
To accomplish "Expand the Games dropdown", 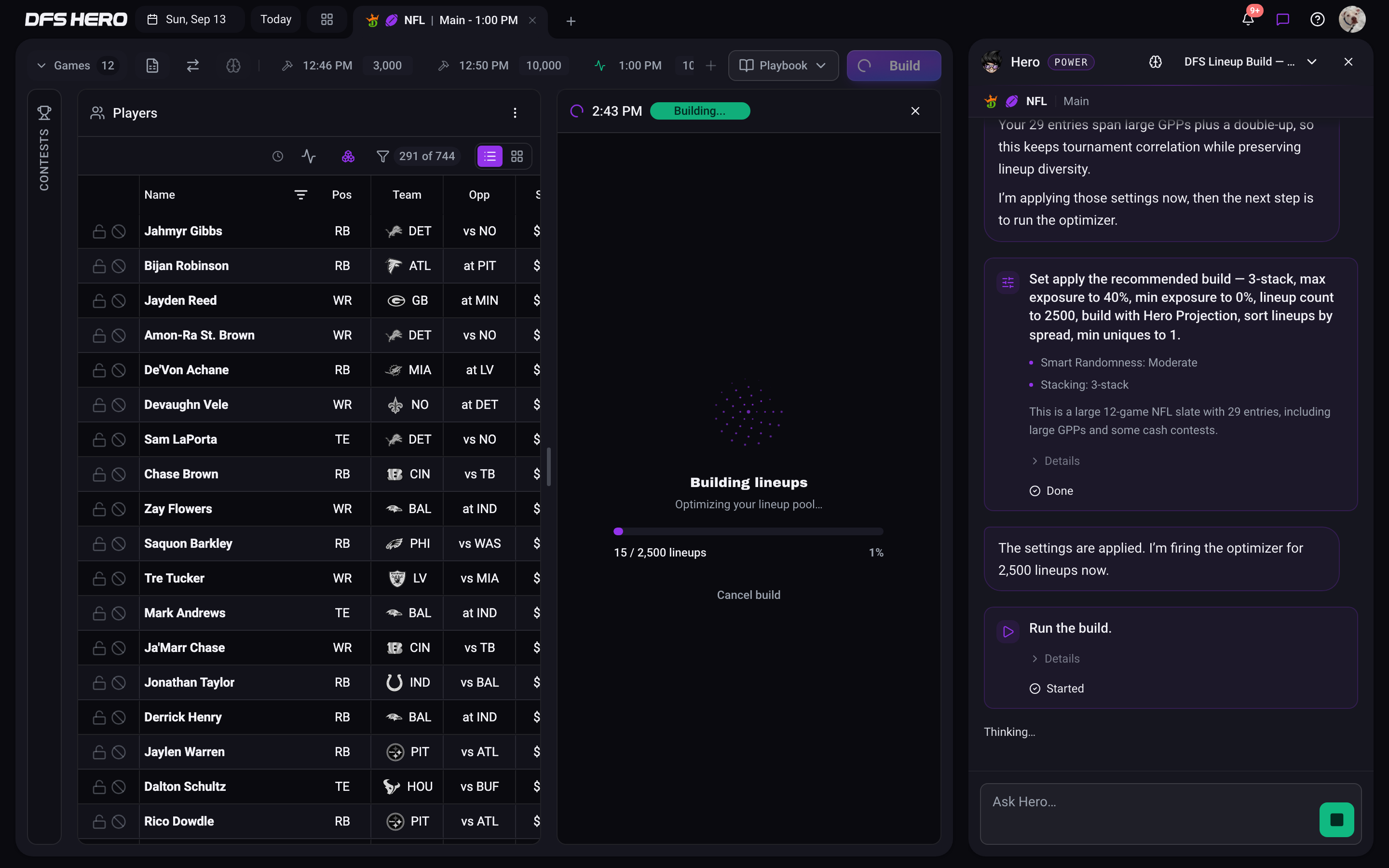I will (76, 66).
